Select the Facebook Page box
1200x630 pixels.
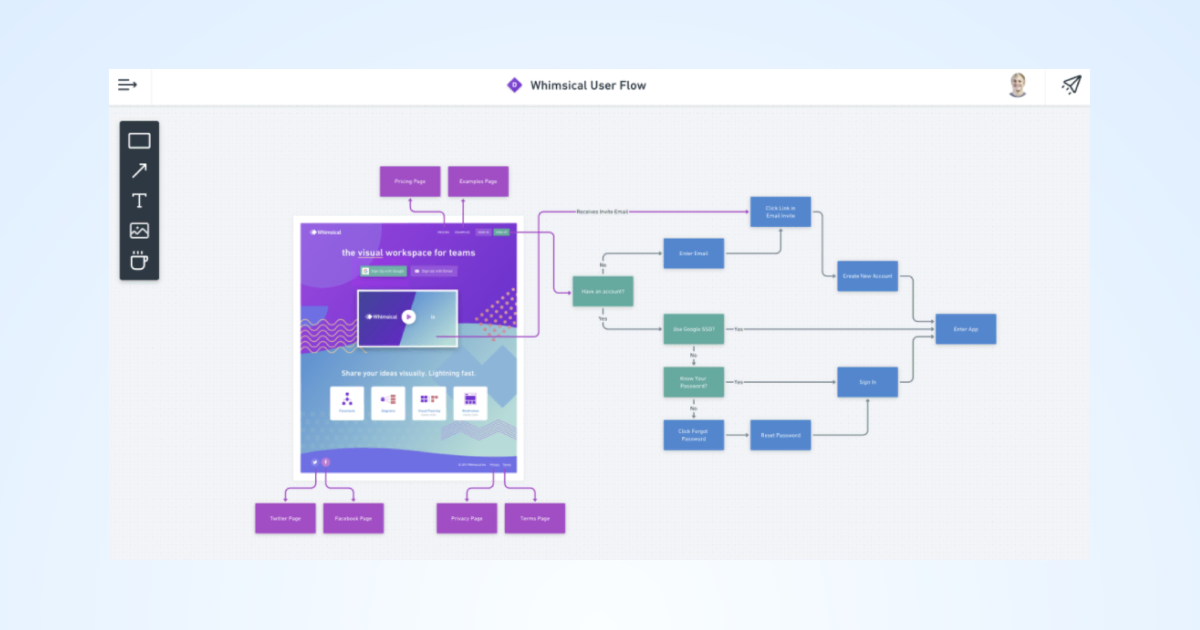click(x=353, y=518)
